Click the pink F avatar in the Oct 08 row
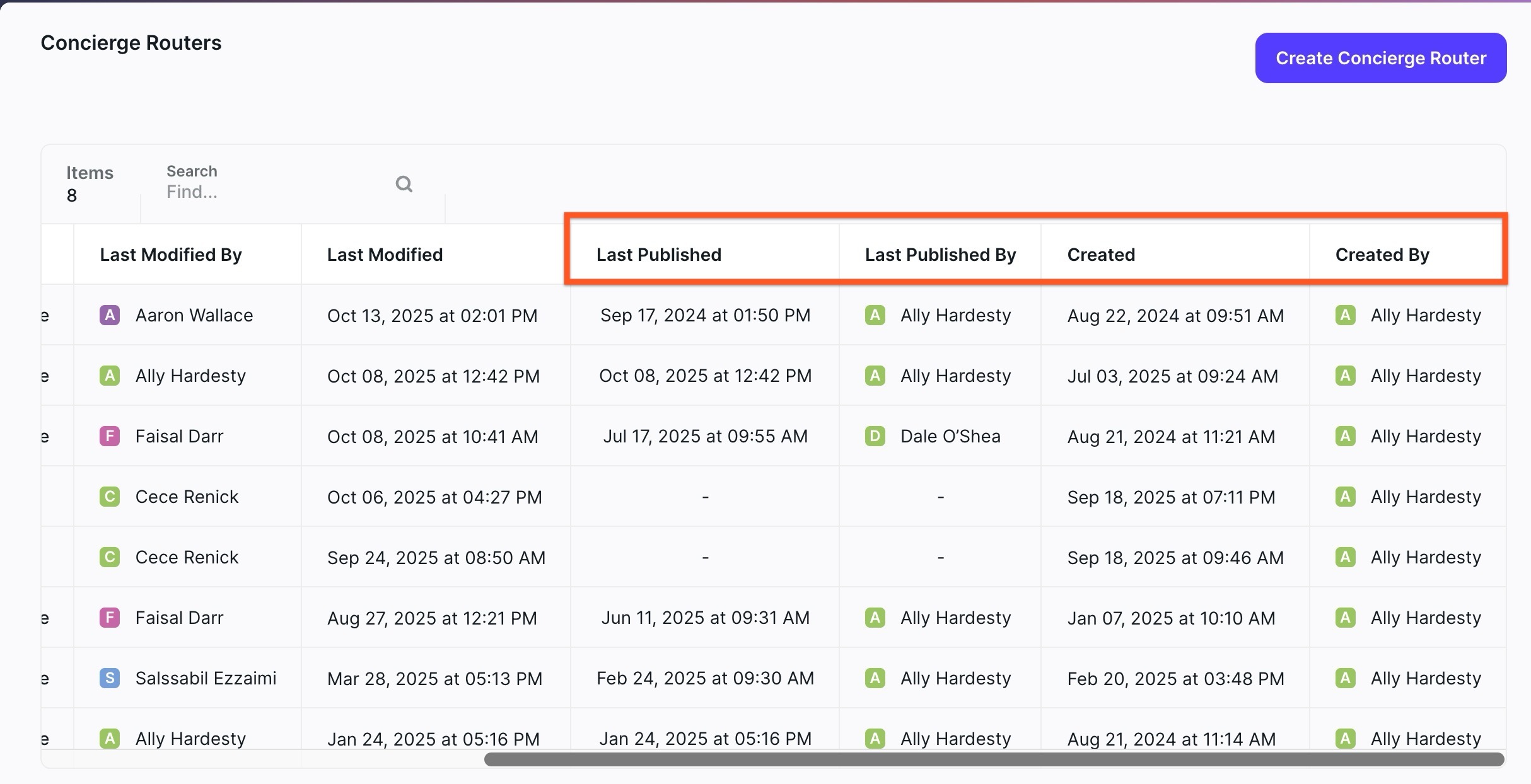1531x784 pixels. [x=110, y=436]
